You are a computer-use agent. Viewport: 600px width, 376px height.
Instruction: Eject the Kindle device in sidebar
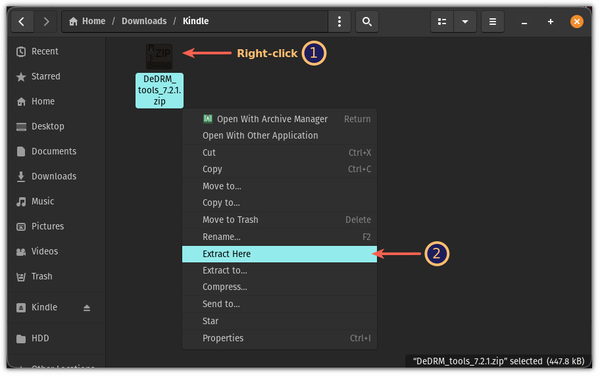[x=87, y=308]
